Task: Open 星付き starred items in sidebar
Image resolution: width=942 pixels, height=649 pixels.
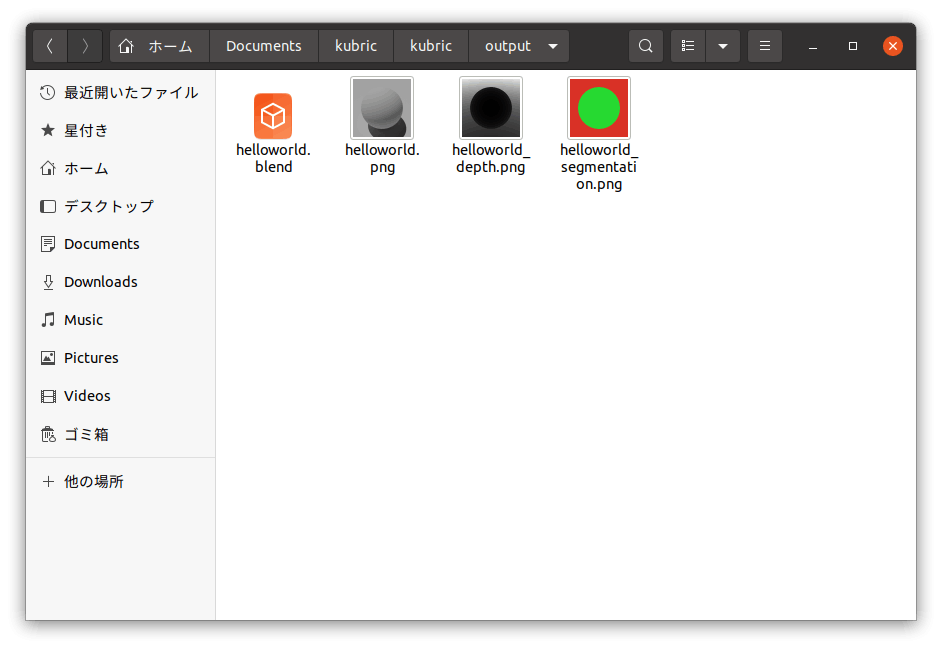Action: pos(120,130)
